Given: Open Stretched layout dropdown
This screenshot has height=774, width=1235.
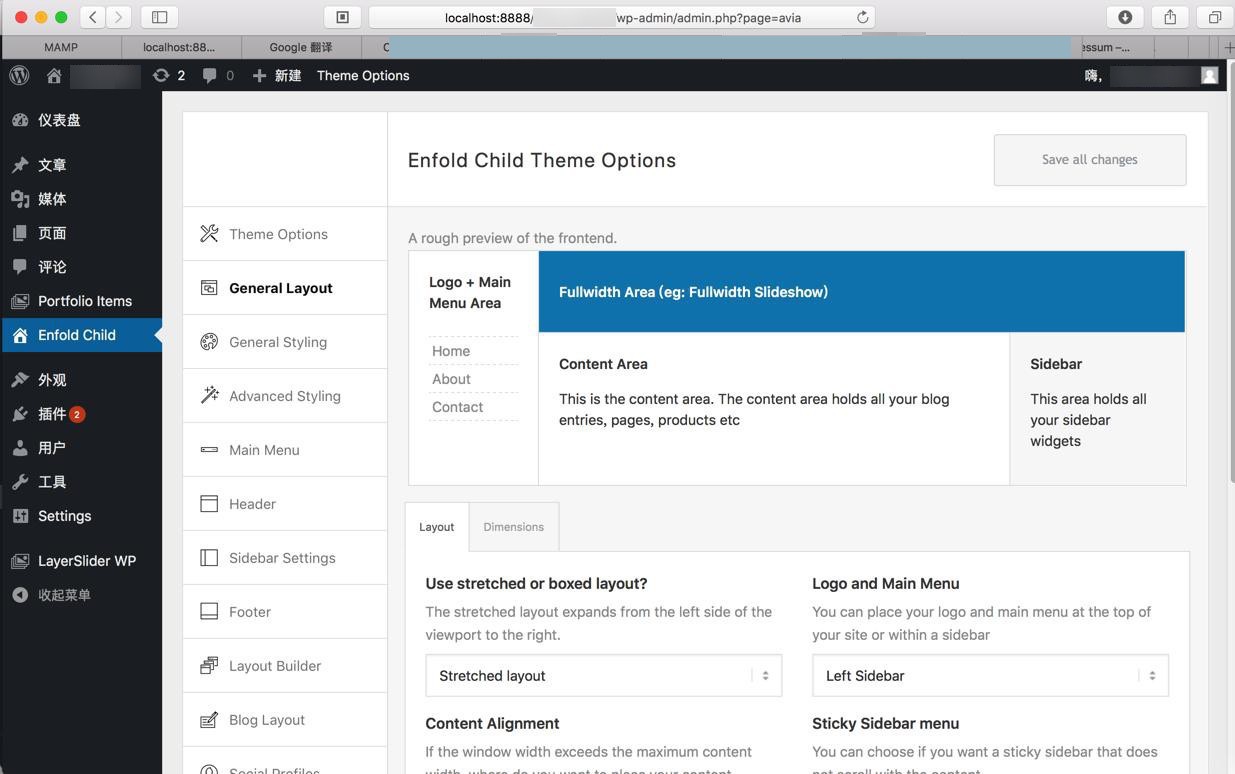Looking at the screenshot, I should pos(603,676).
